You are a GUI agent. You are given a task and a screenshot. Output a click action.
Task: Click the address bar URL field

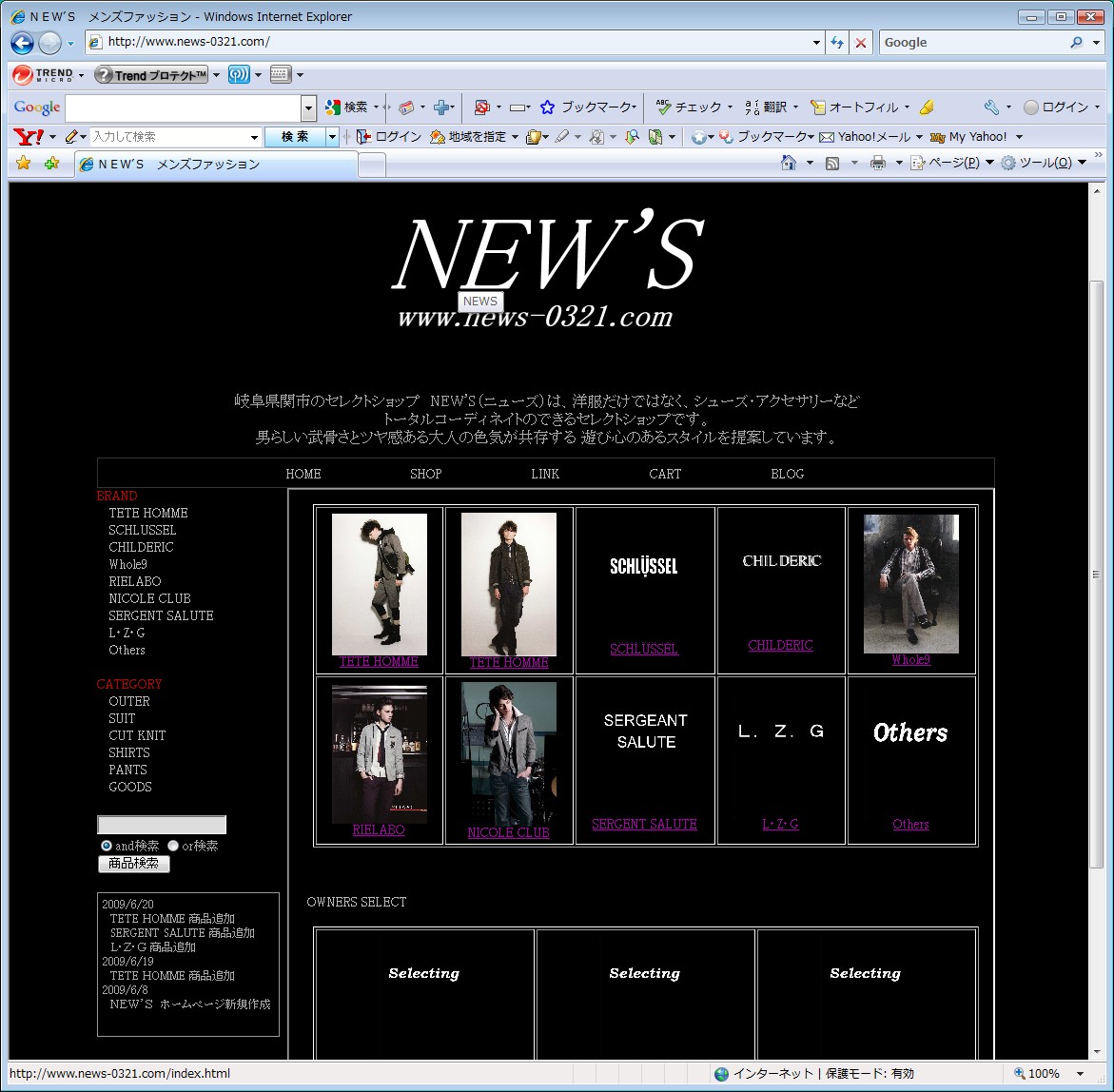[x=453, y=42]
